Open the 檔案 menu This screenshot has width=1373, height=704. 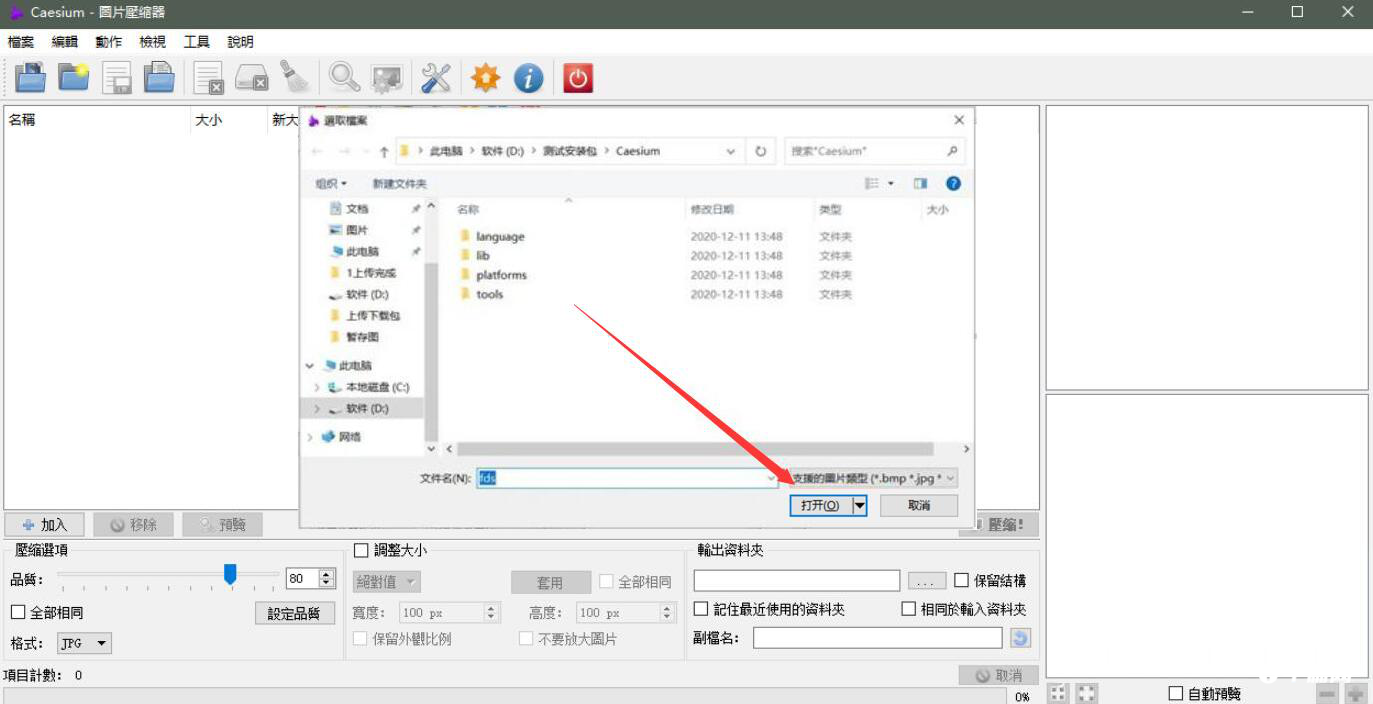coord(21,41)
